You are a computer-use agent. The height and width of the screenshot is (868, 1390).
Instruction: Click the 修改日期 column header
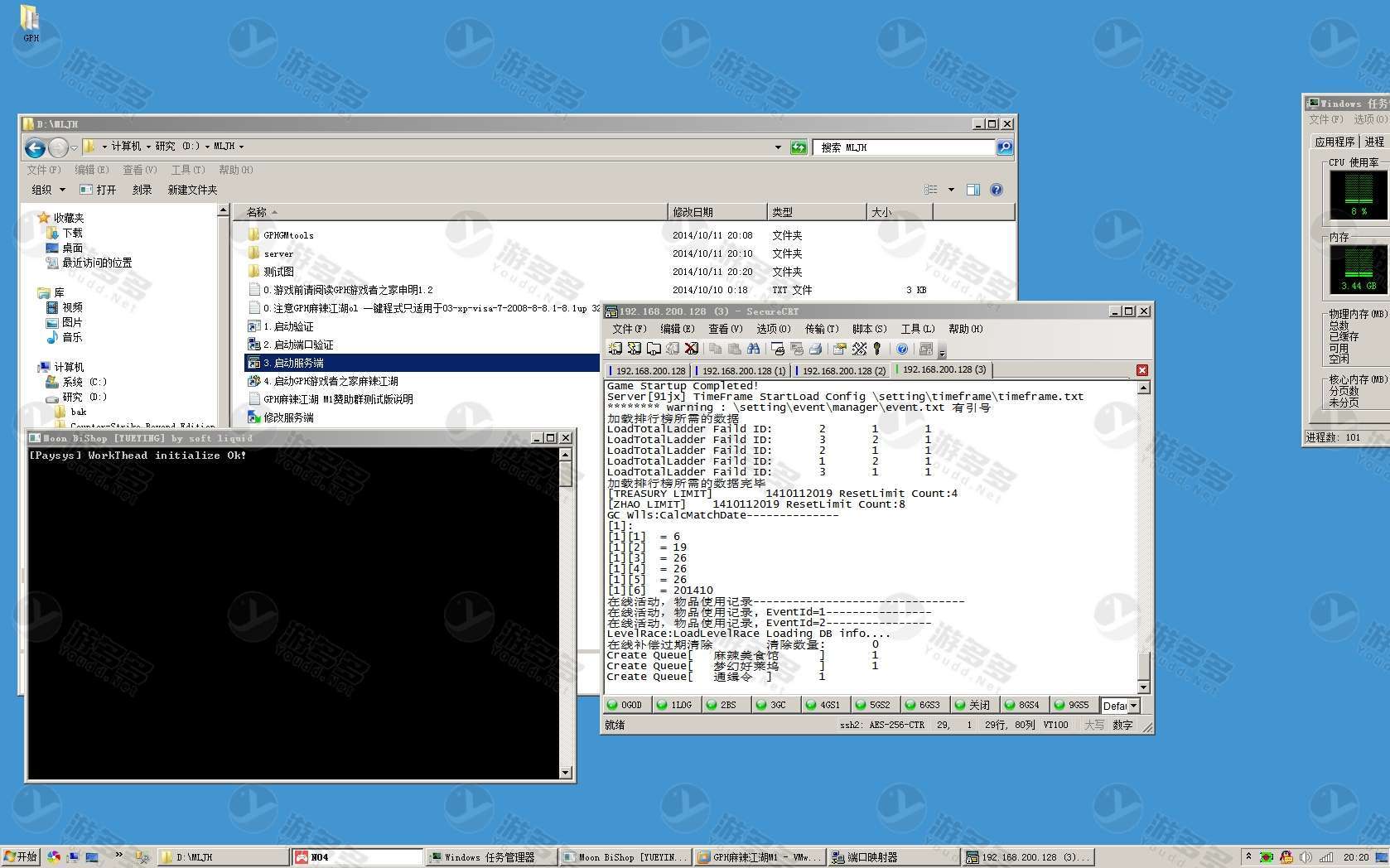tap(717, 212)
